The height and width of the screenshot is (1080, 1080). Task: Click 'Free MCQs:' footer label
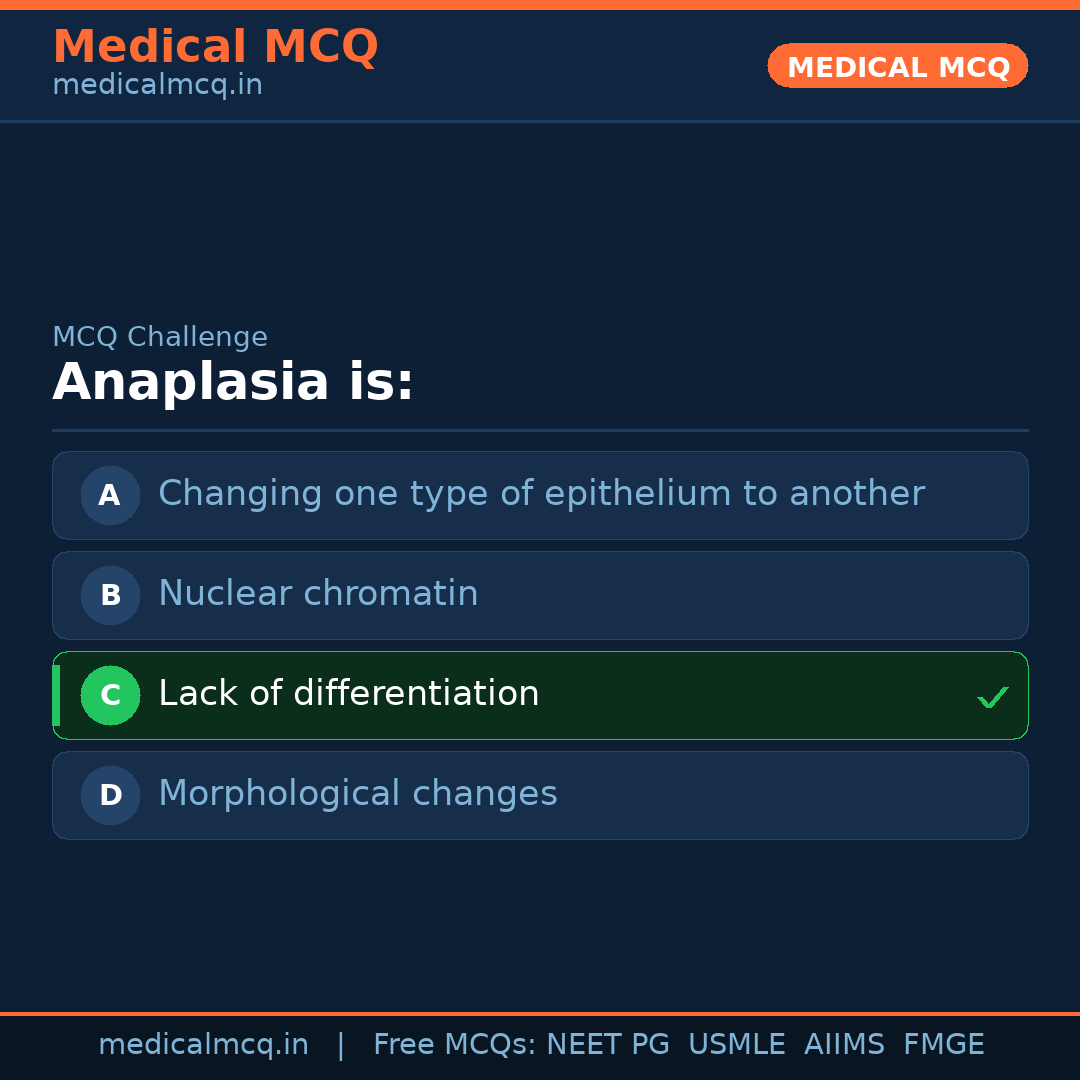pyautogui.click(x=455, y=1045)
